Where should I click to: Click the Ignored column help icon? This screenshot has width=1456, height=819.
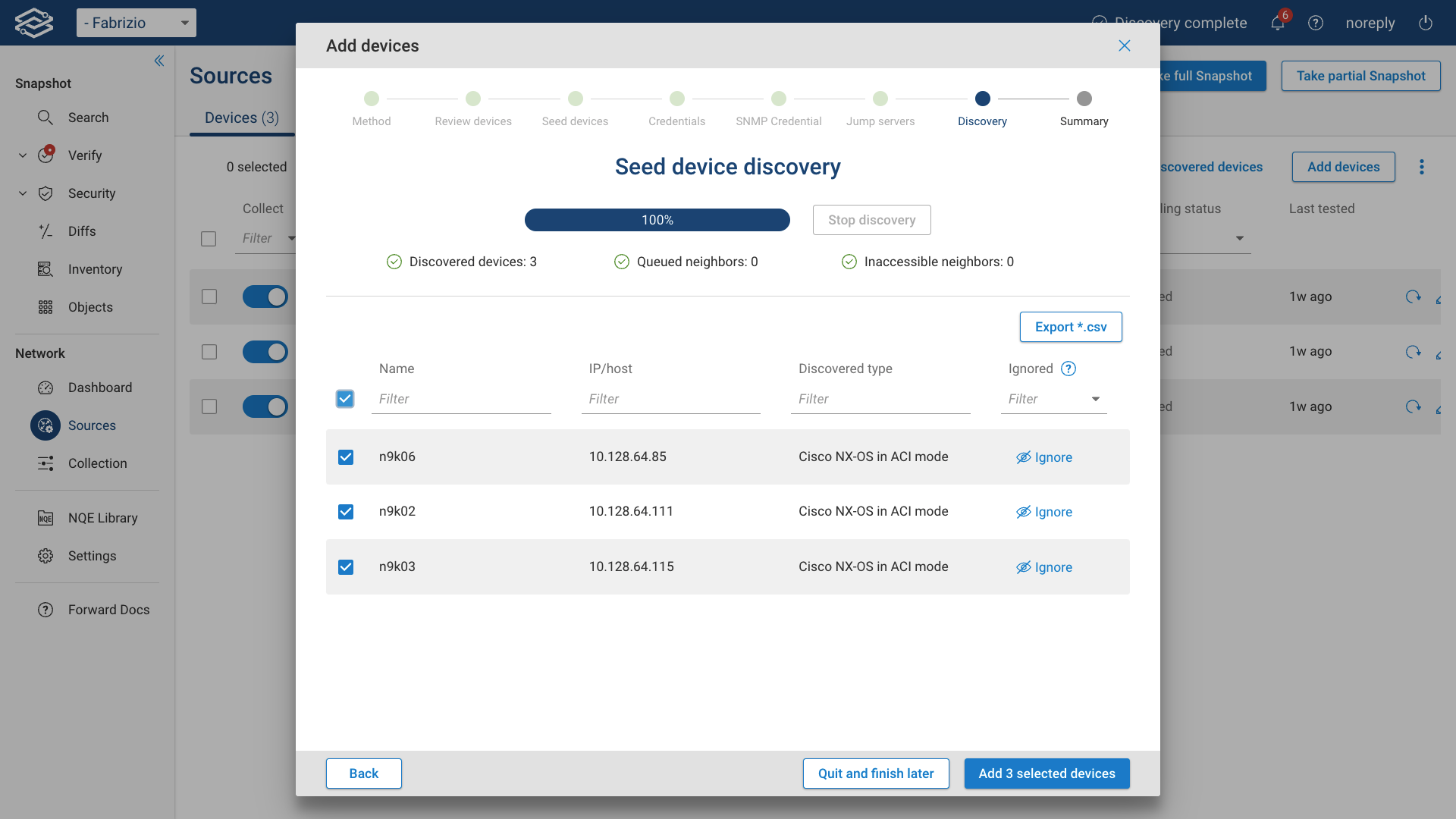1068,369
